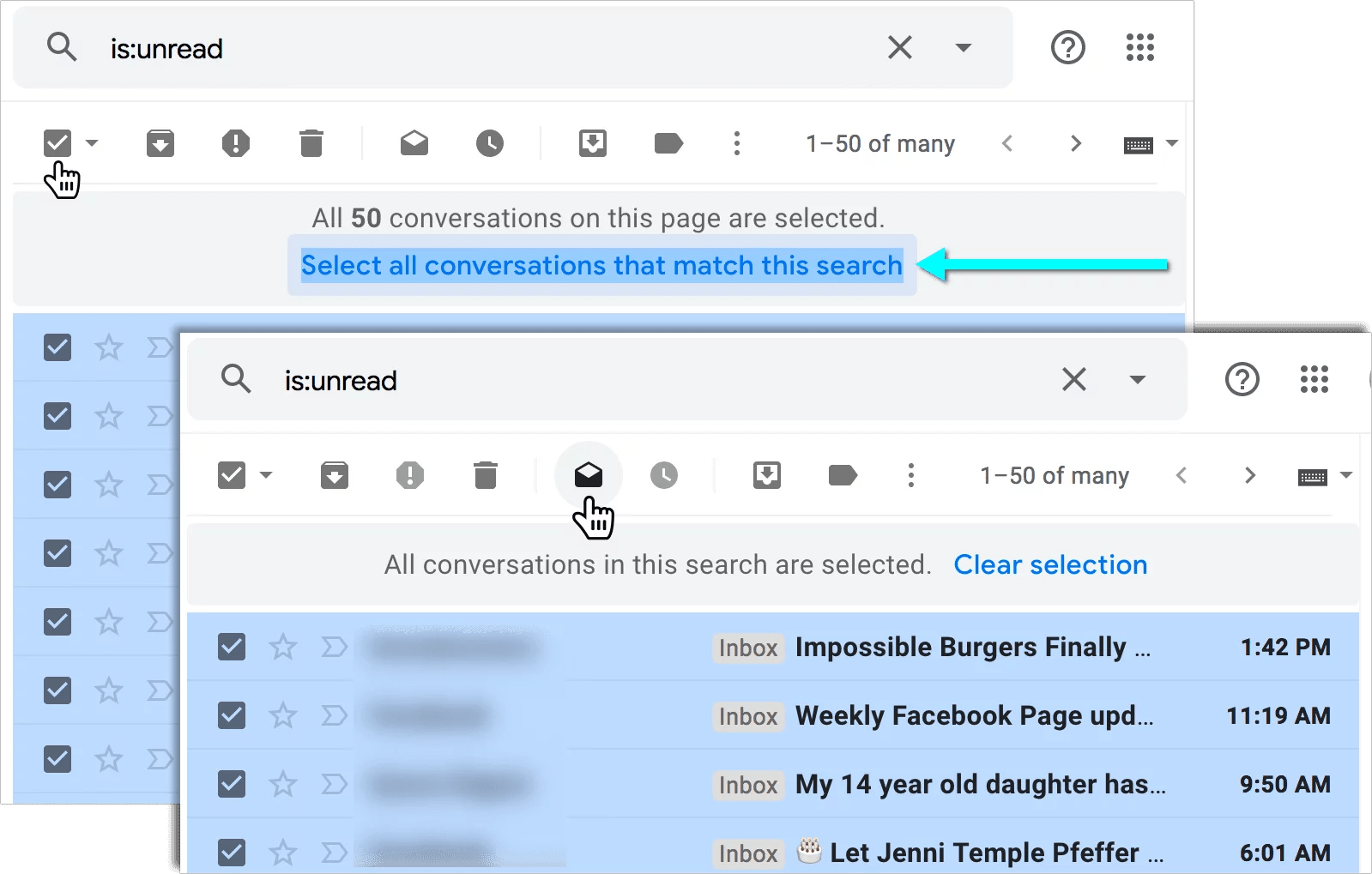1372x874 pixels.
Task: Click Report spam icon in front window
Action: coord(410,475)
